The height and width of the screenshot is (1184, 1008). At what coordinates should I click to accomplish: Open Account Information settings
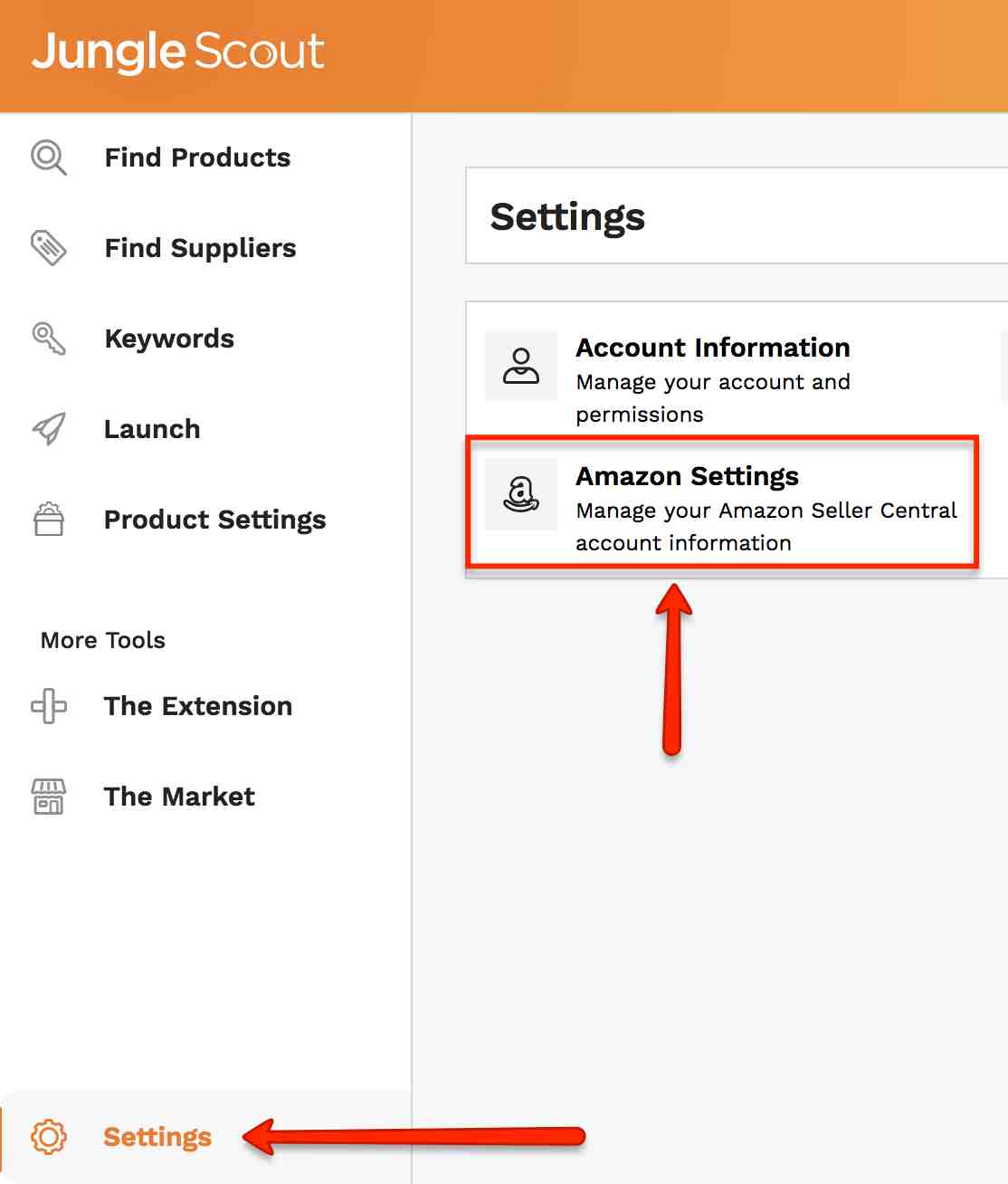[713, 348]
